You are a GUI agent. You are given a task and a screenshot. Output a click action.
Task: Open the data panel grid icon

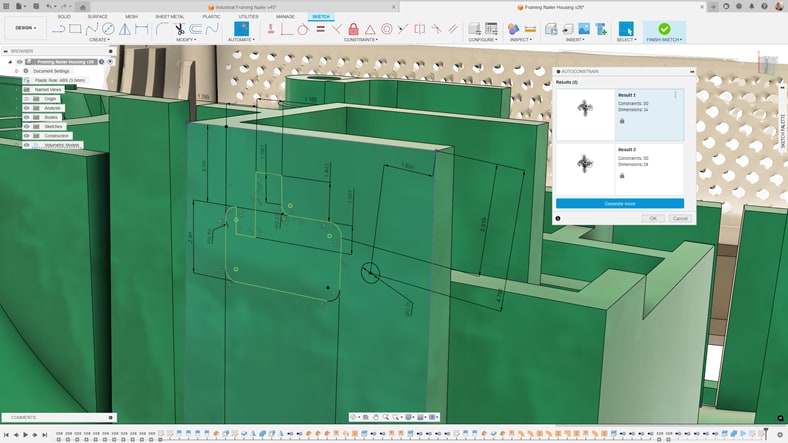click(6, 7)
